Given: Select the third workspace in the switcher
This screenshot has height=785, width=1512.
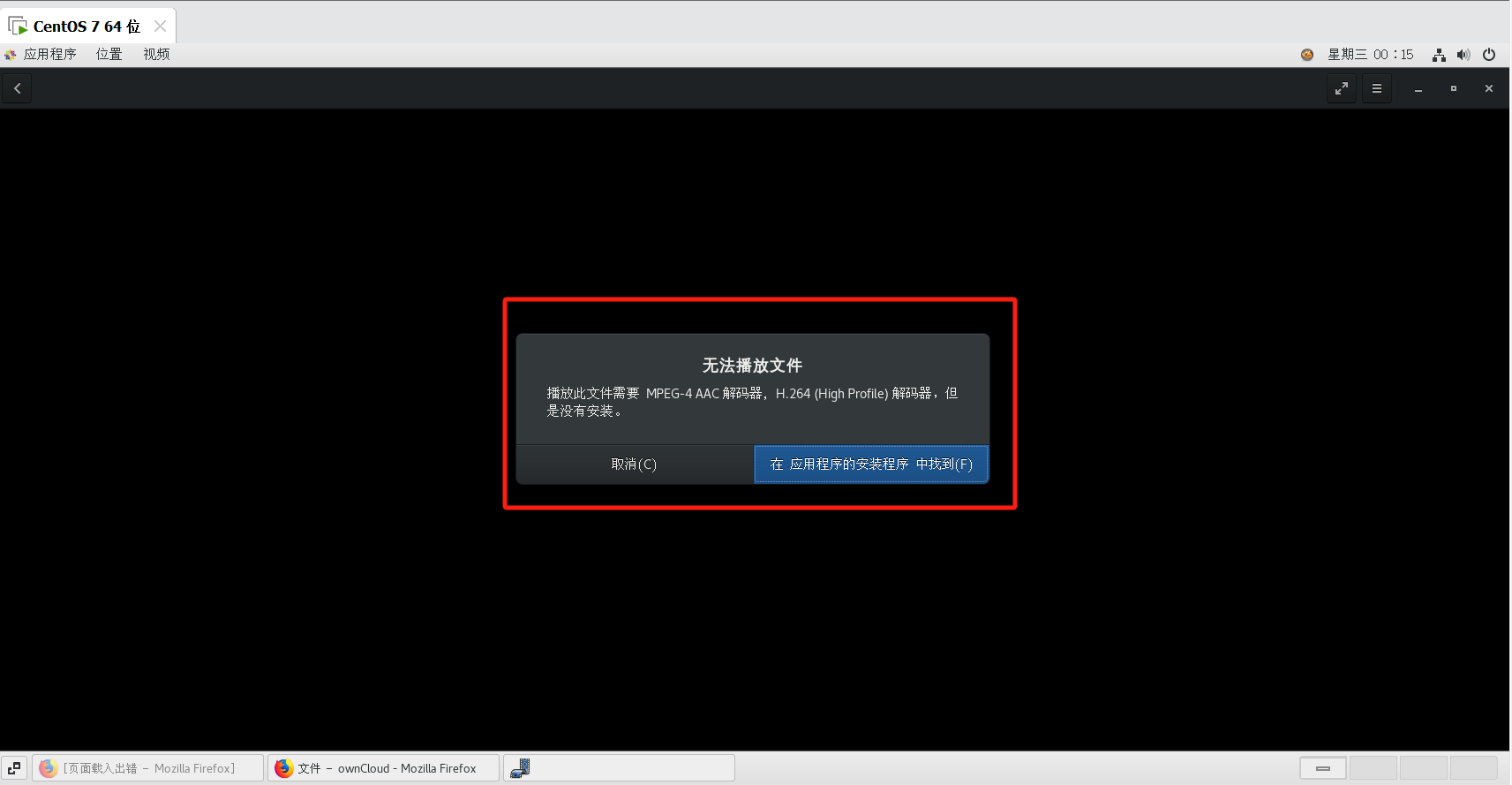Looking at the screenshot, I should [1424, 768].
